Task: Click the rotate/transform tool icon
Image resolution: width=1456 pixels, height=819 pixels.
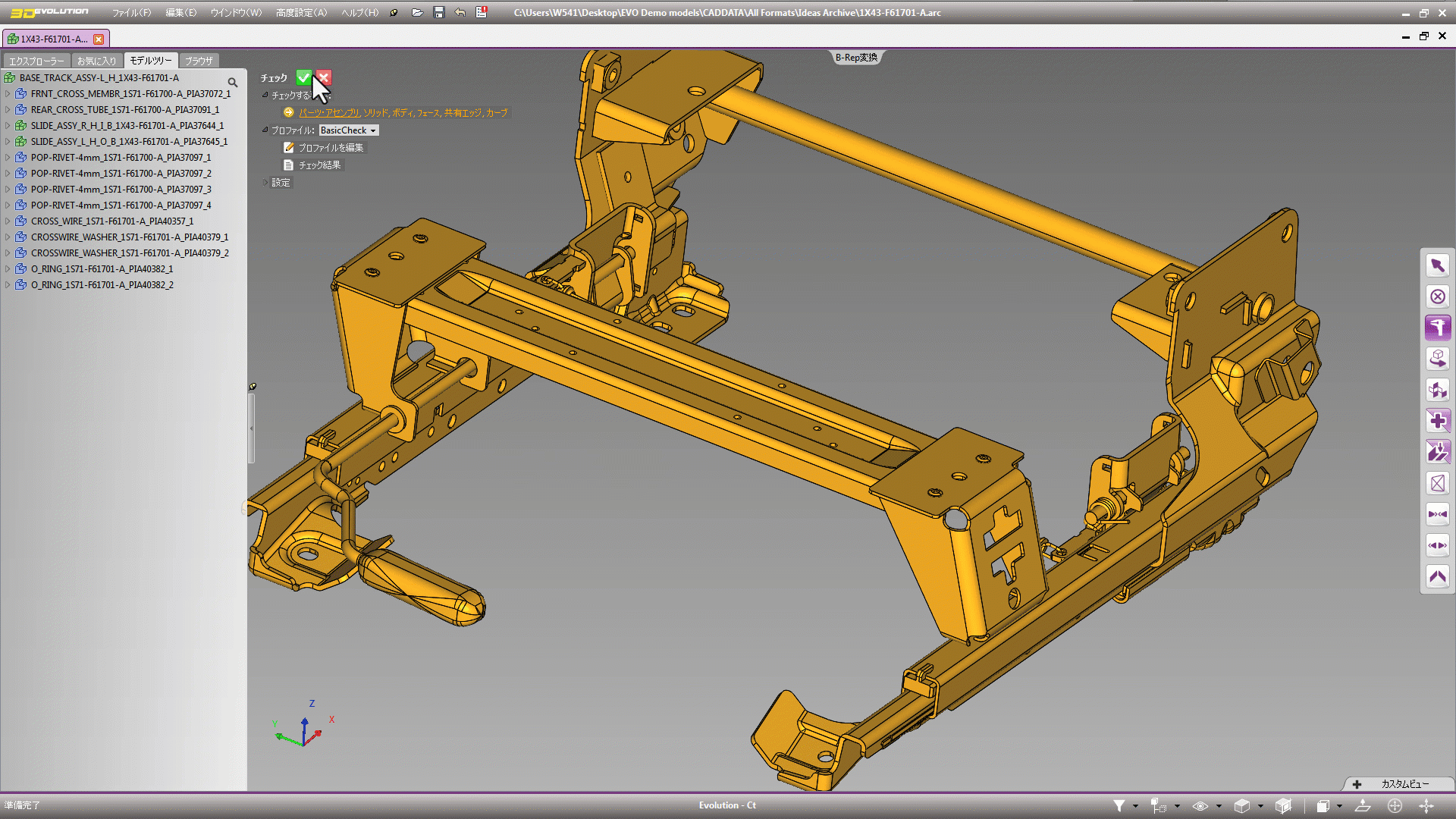Action: (x=1438, y=358)
